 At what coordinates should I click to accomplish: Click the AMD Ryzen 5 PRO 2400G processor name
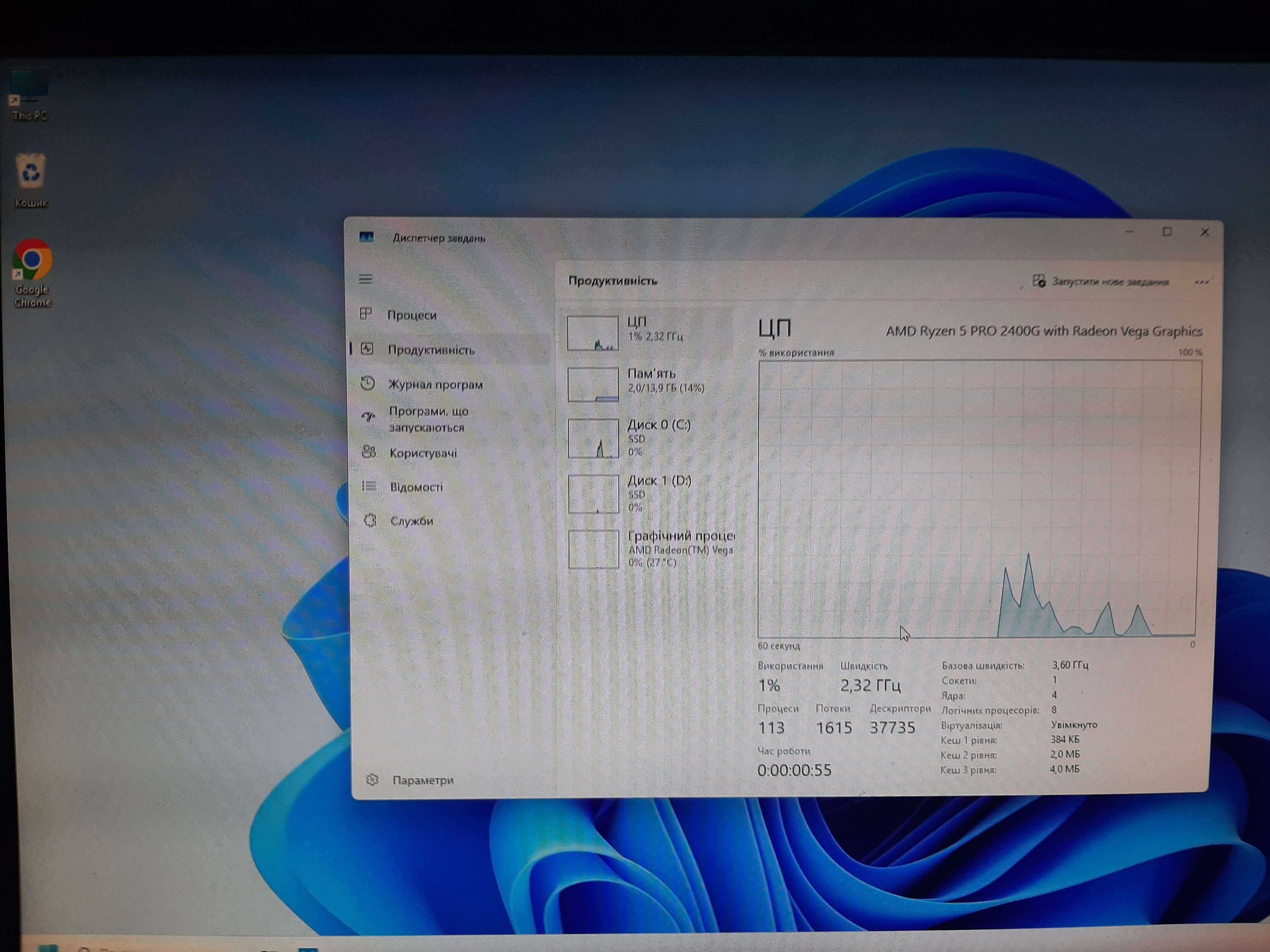(1044, 331)
